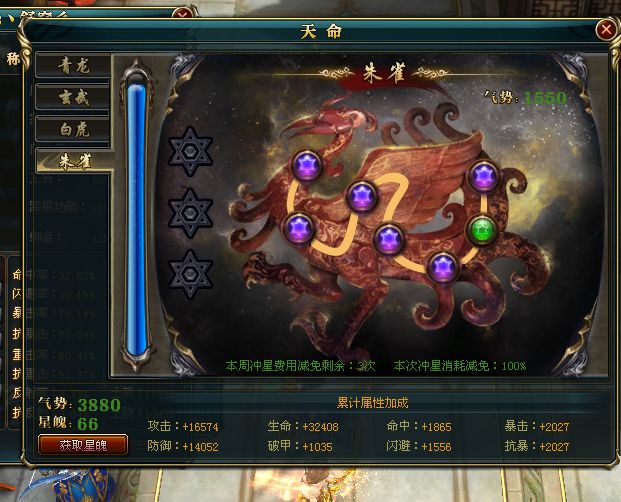
Task: Close the background character panel
Action: (x=183, y=15)
